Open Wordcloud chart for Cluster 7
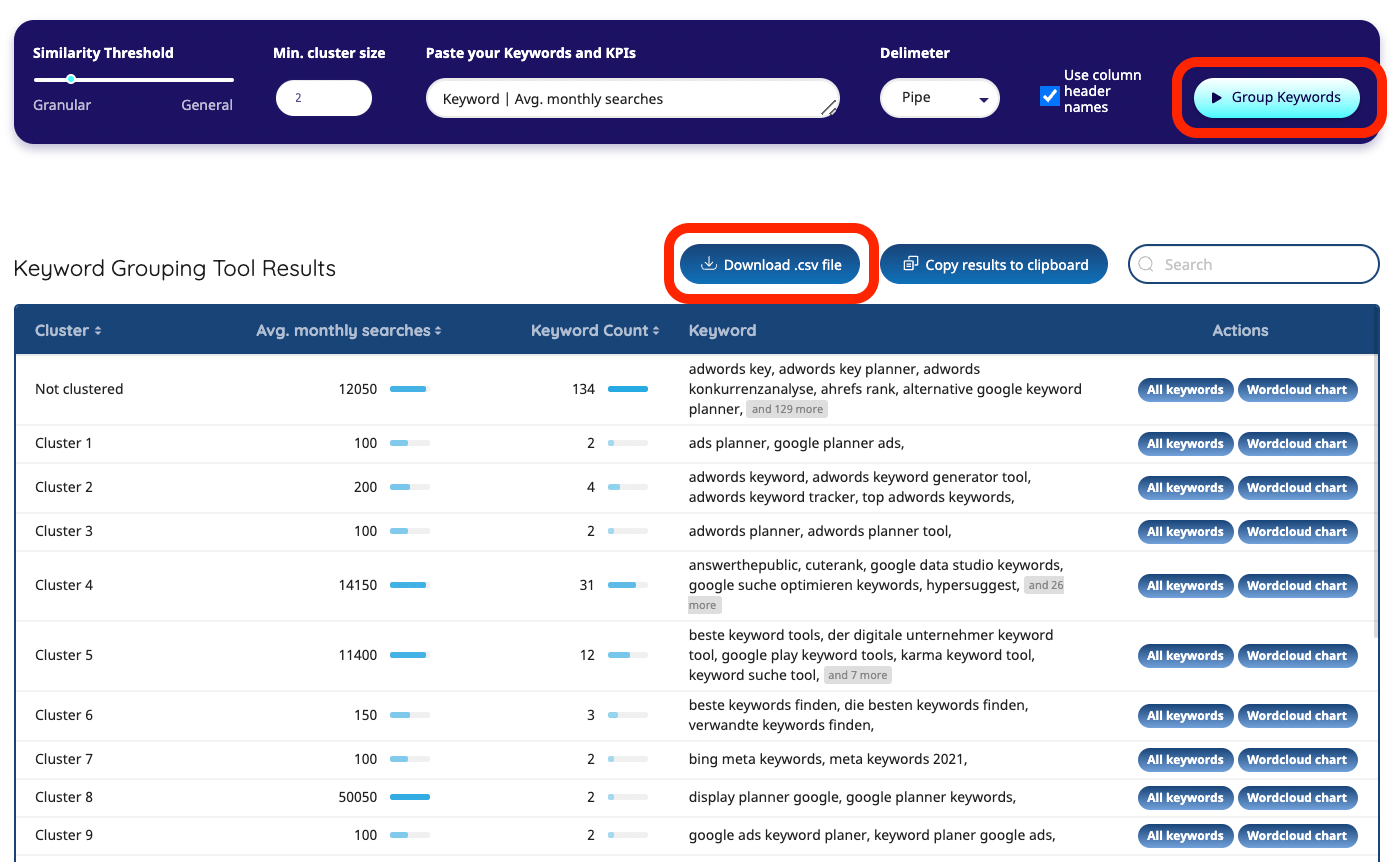1400x862 pixels. point(1297,760)
